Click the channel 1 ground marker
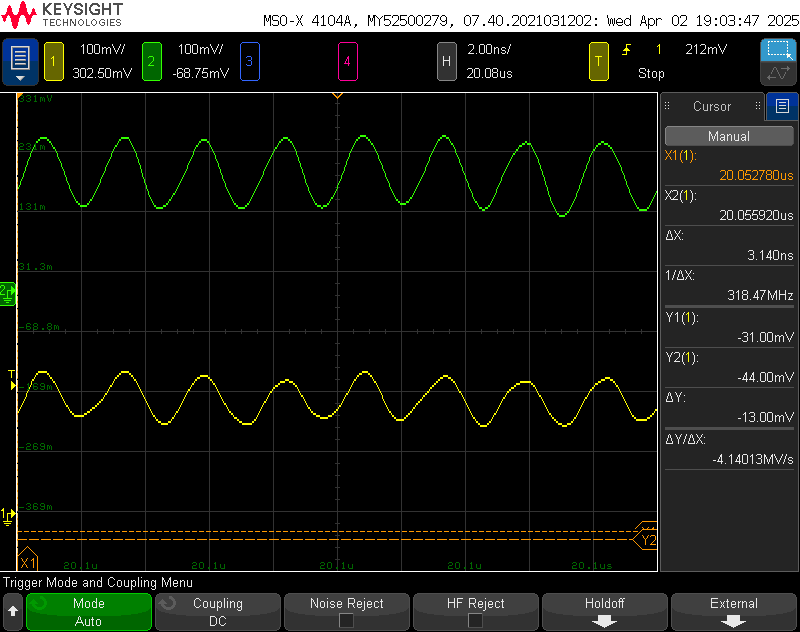 click(x=8, y=516)
